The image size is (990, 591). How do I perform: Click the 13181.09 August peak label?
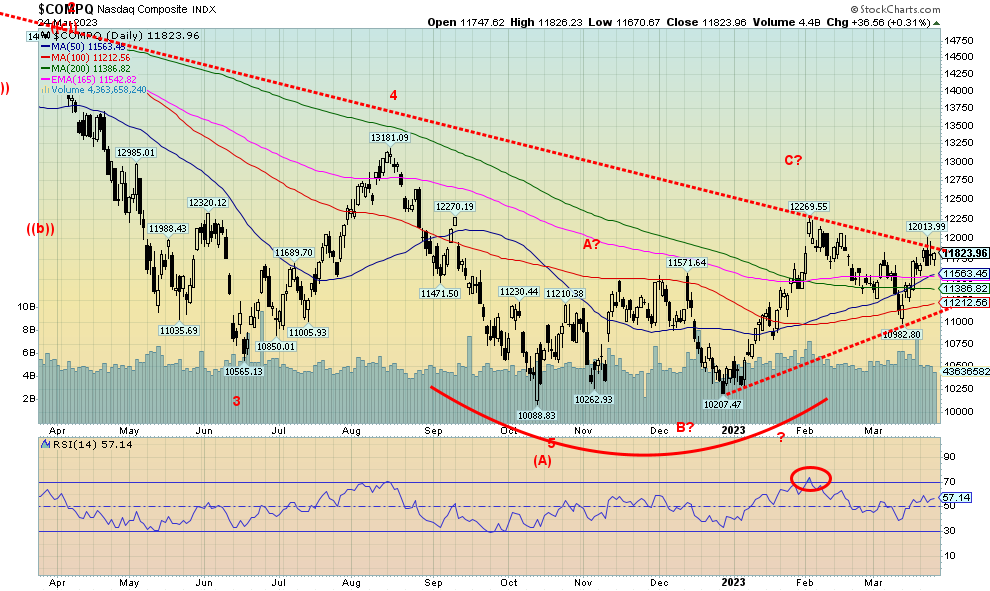(x=390, y=138)
